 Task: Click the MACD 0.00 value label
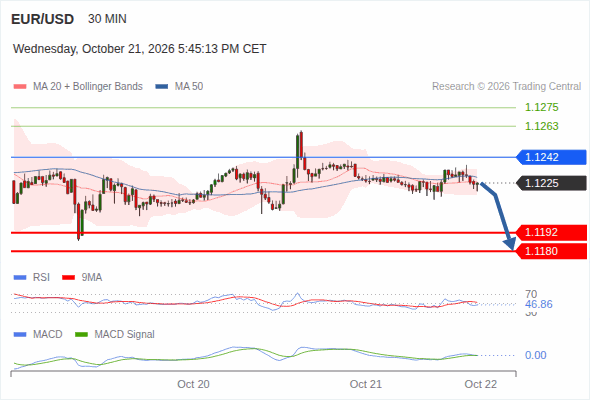pyautogui.click(x=536, y=356)
